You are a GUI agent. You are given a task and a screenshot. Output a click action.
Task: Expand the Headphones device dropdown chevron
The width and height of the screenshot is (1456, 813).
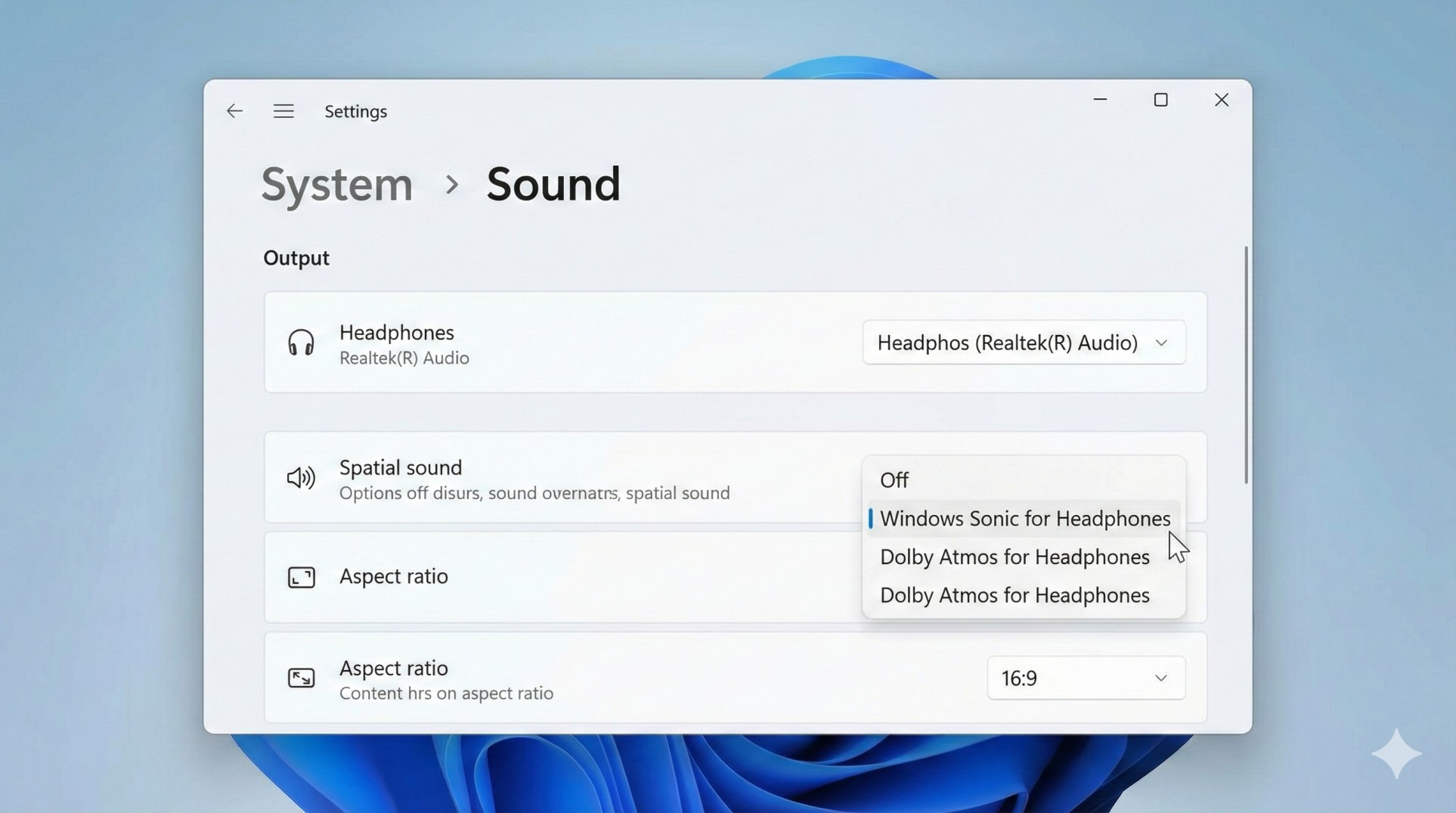[1162, 343]
